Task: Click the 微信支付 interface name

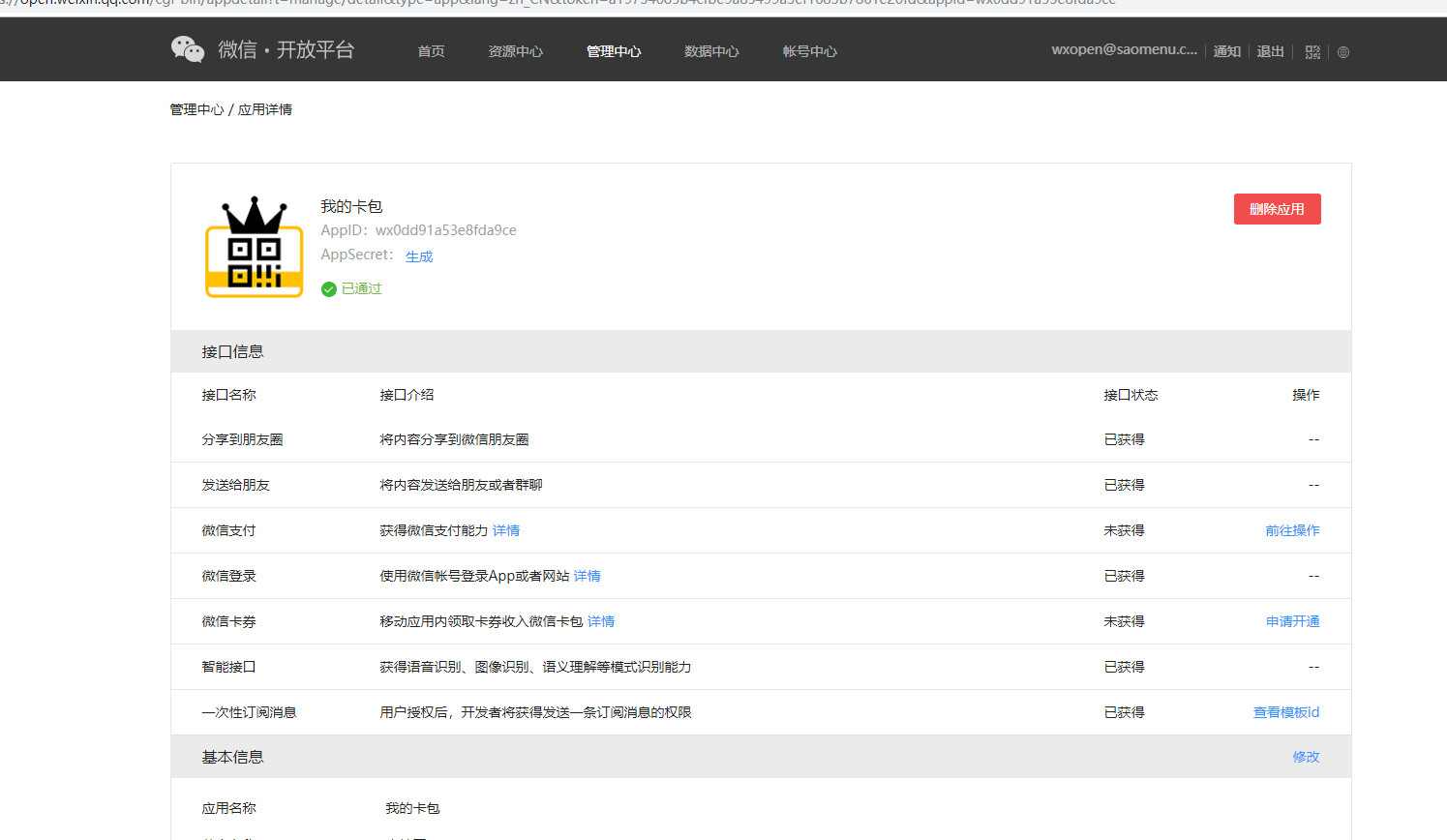Action: coord(228,530)
